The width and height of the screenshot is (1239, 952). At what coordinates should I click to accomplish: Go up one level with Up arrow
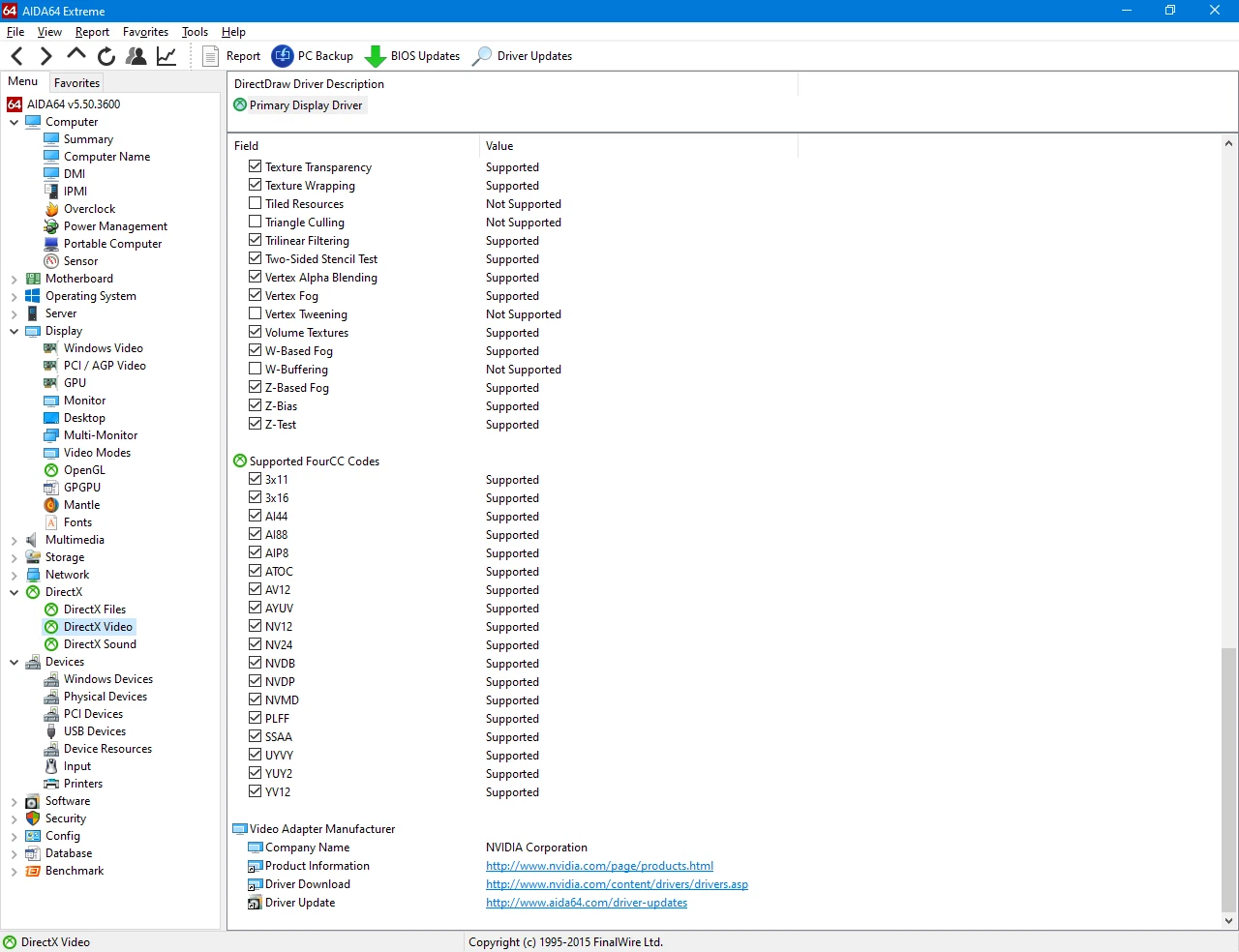click(76, 55)
